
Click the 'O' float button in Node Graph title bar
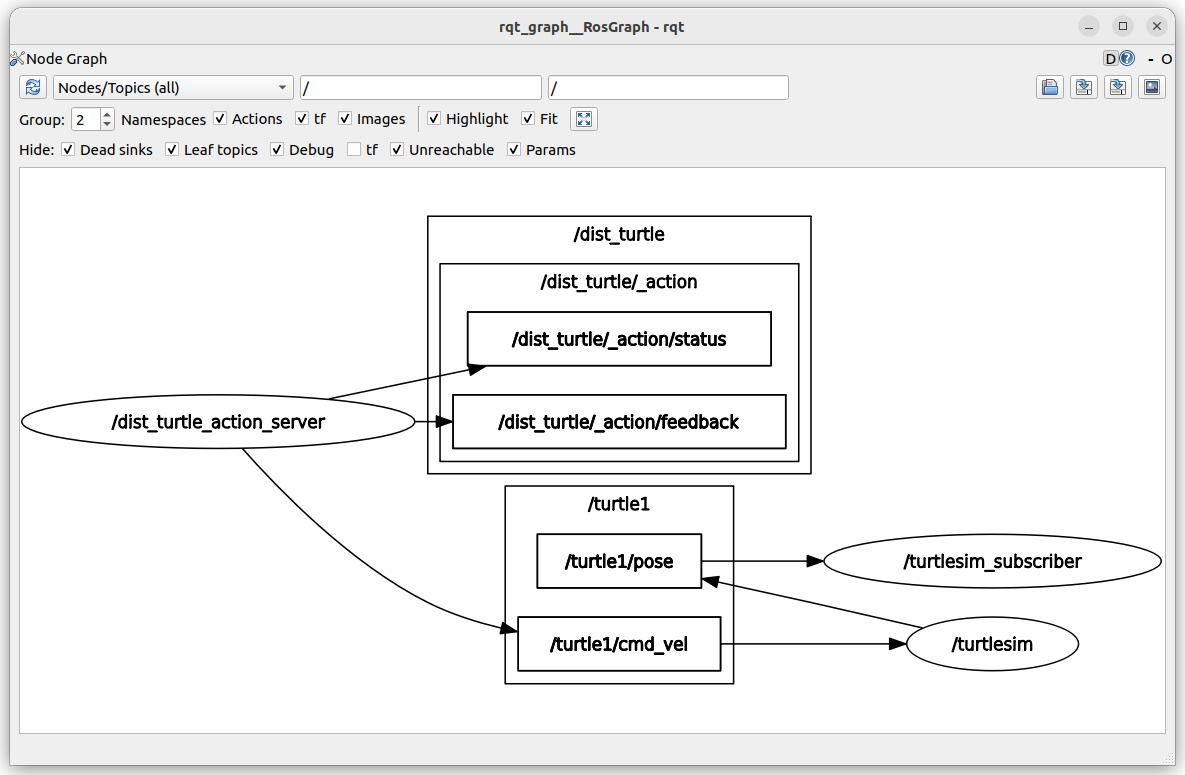tap(1166, 59)
